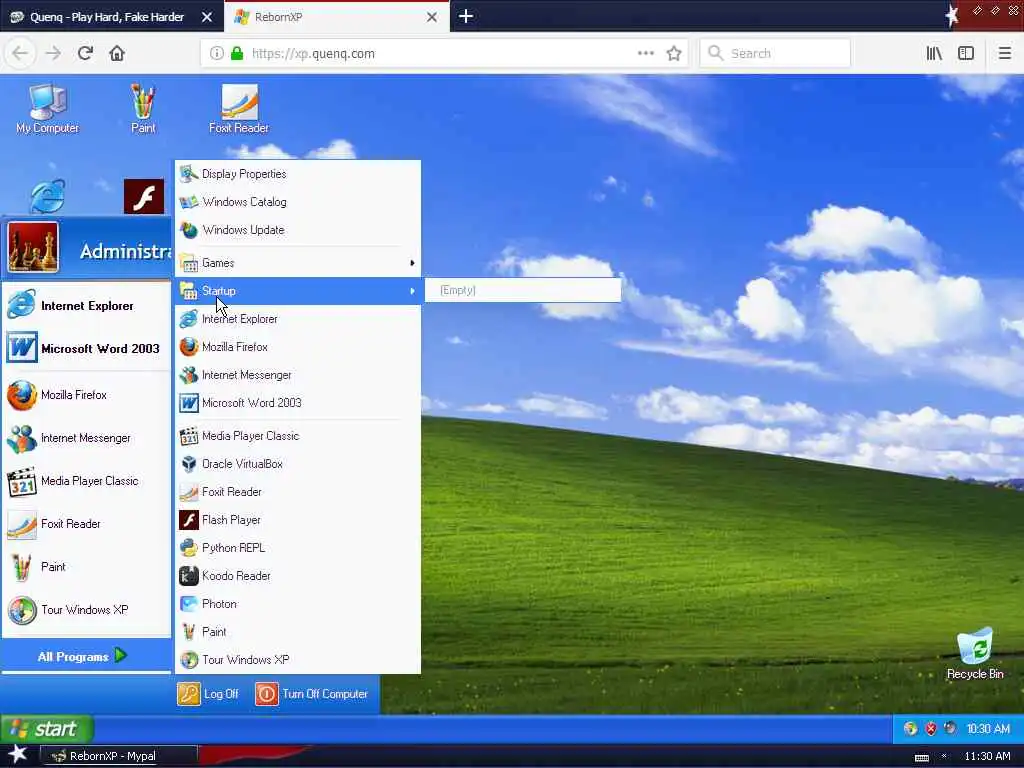Open My Computer desktop icon
Image resolution: width=1024 pixels, height=768 pixels.
click(x=47, y=108)
